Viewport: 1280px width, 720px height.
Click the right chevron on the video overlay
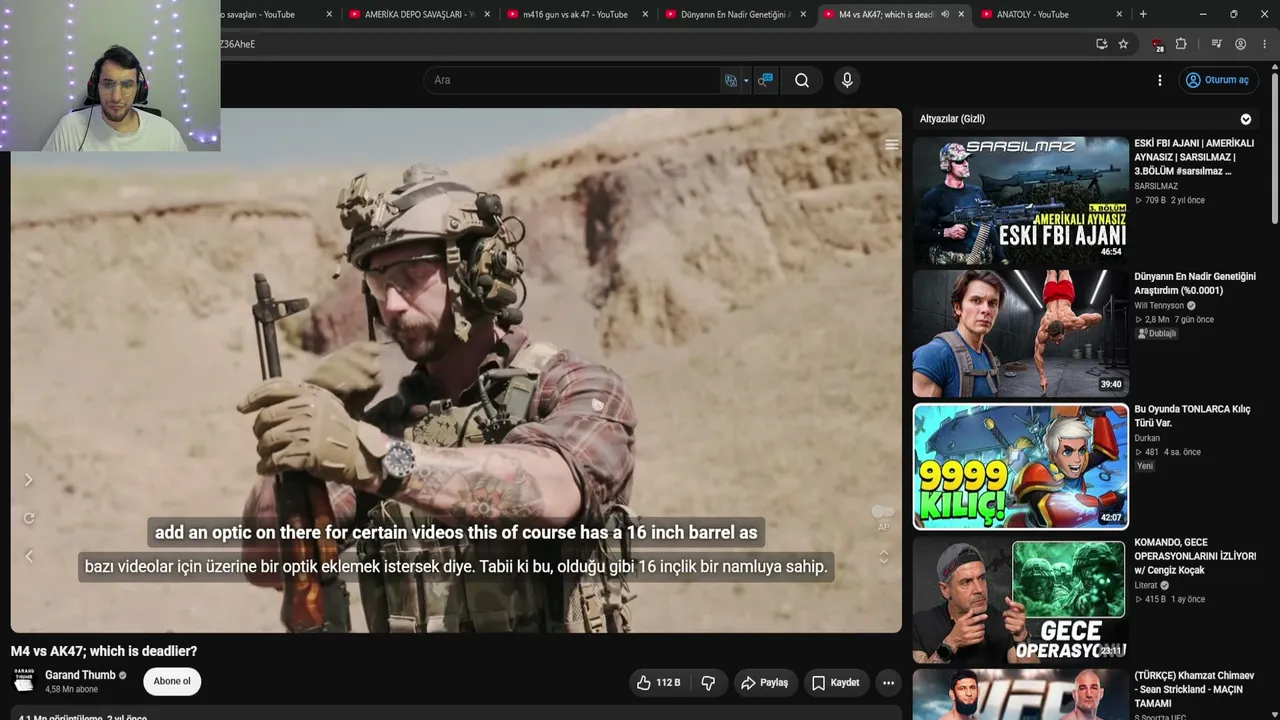point(28,480)
